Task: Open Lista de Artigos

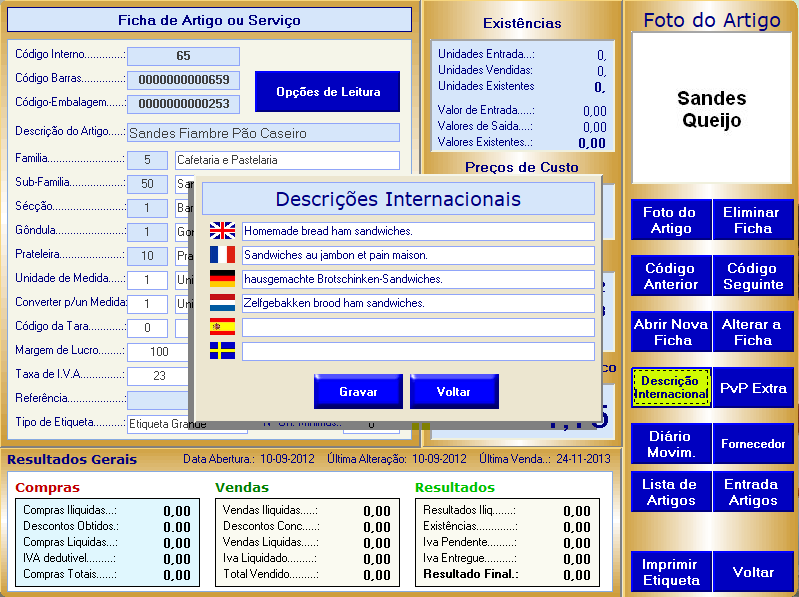Action: tap(670, 492)
